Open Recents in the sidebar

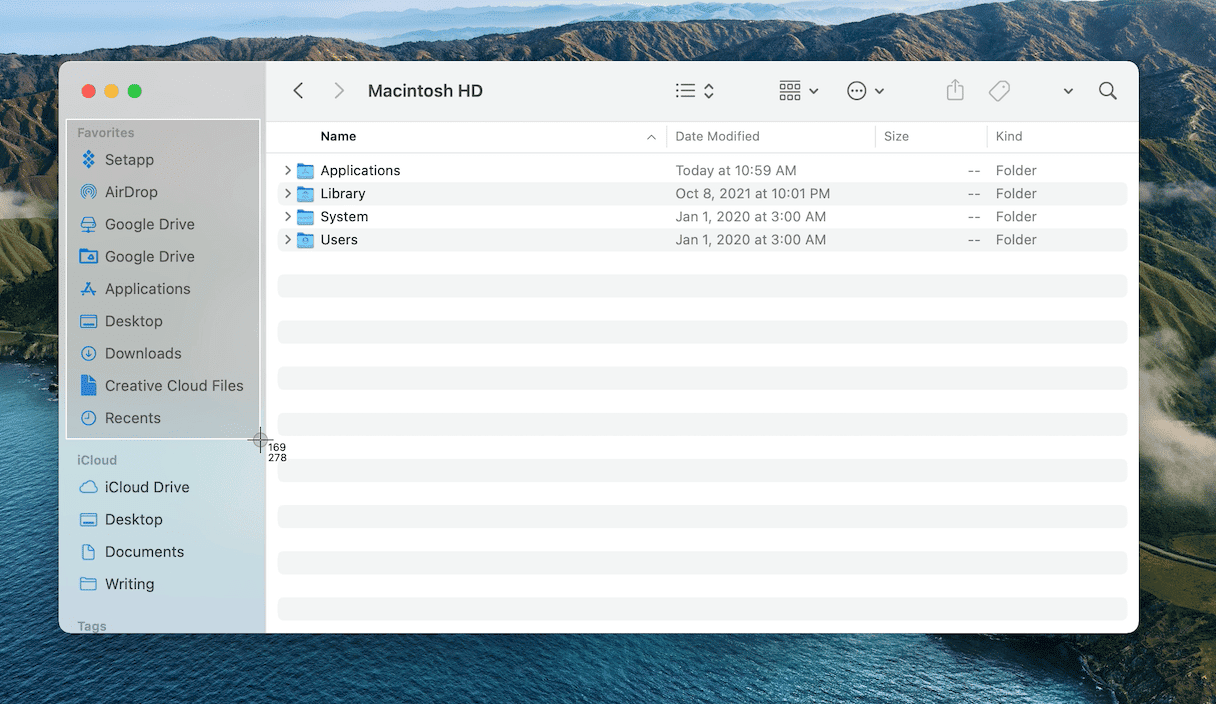132,418
